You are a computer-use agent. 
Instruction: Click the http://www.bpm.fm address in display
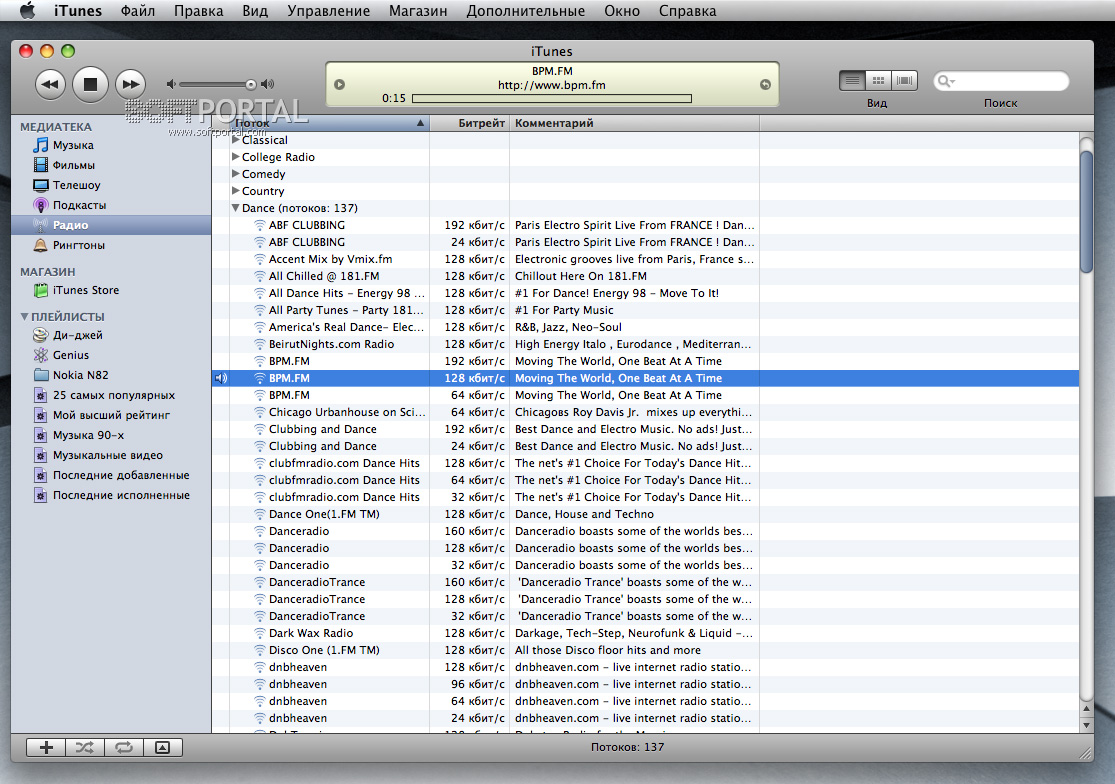pyautogui.click(x=552, y=85)
